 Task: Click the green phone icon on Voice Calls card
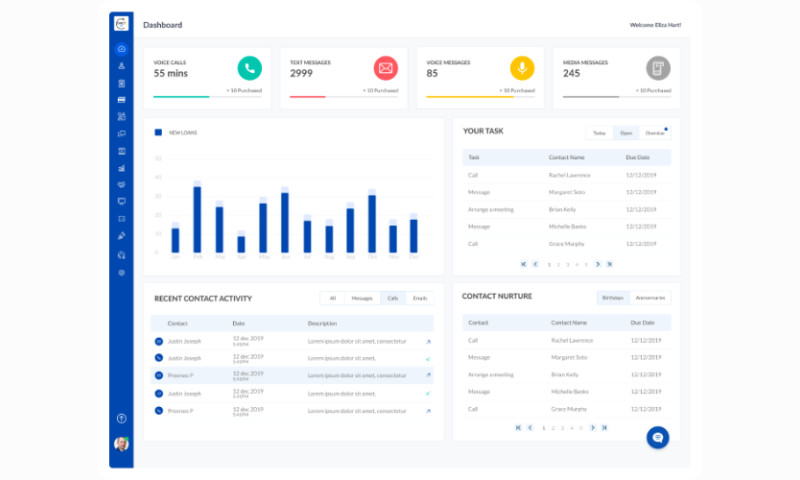tap(249, 68)
